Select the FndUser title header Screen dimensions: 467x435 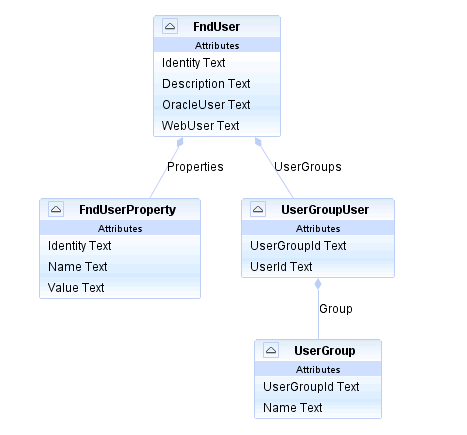coord(217,27)
